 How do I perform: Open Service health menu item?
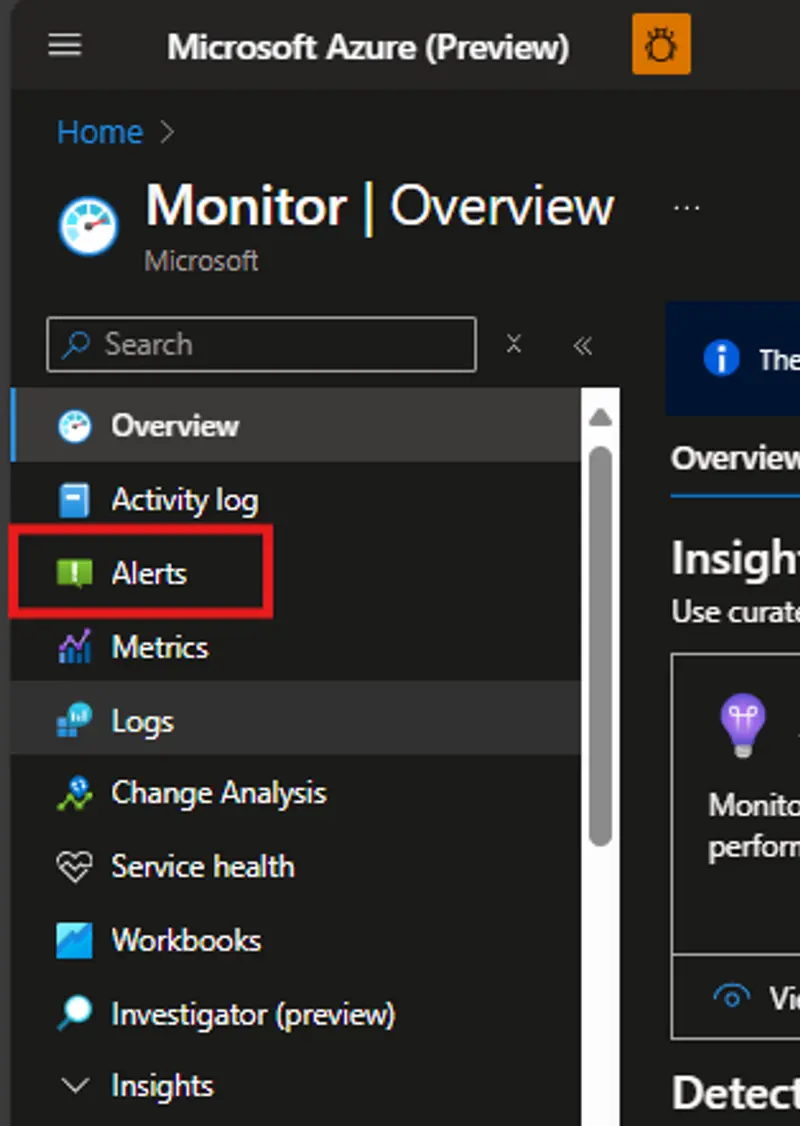coord(296,867)
